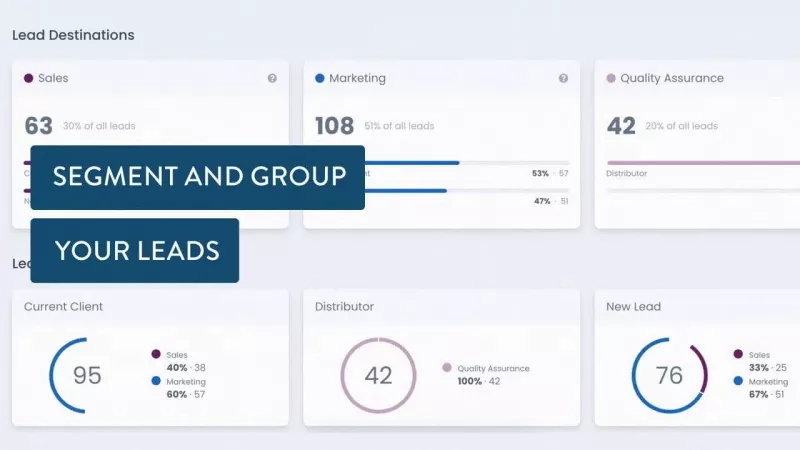This screenshot has height=450, width=800.
Task: Click the help icon on Sales card
Action: pos(272,78)
